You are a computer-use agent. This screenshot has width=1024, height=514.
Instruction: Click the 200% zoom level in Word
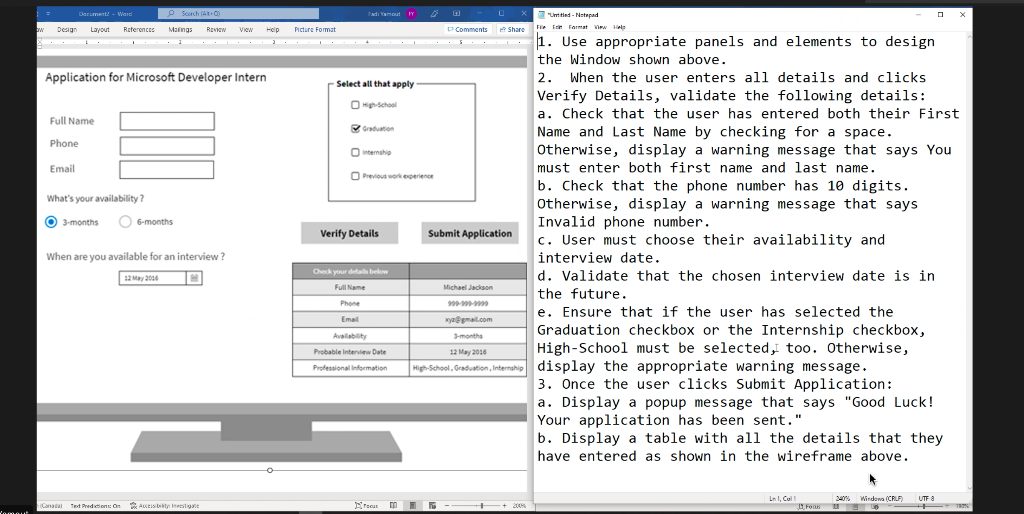click(x=520, y=506)
